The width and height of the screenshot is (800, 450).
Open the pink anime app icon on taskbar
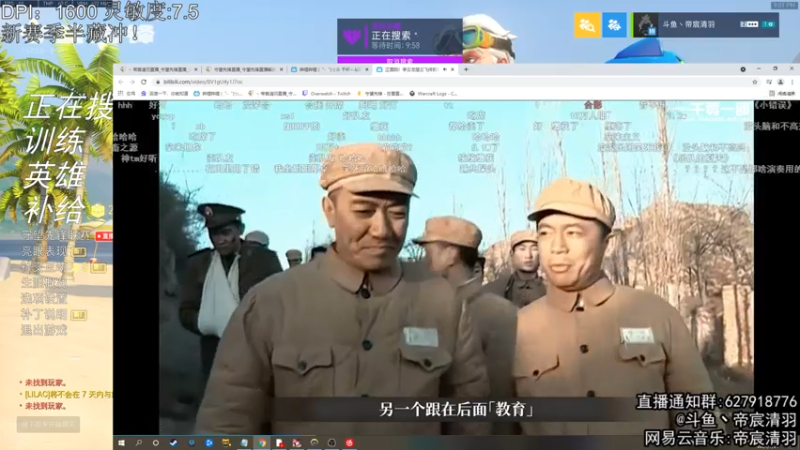(x=297, y=443)
